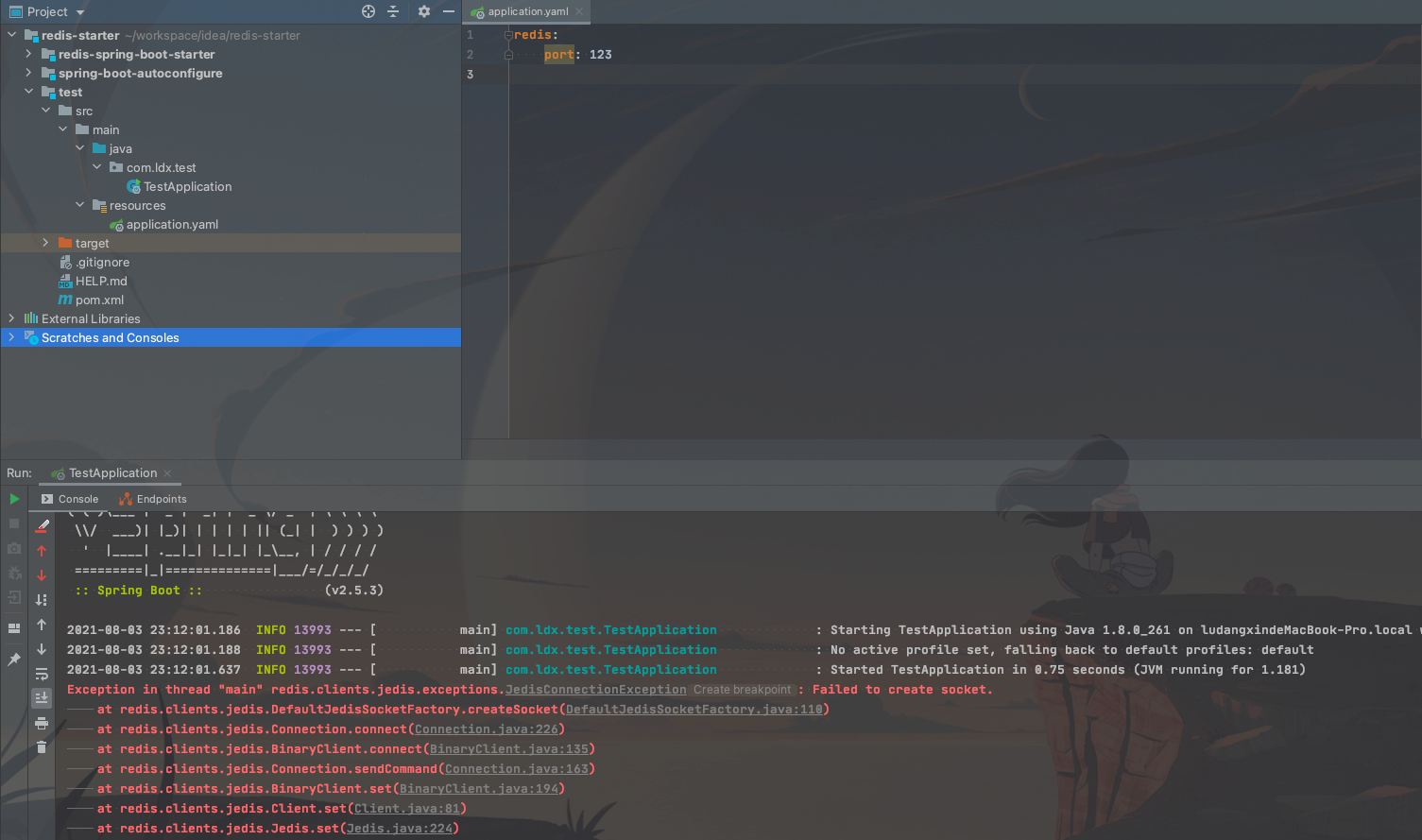1422x840 pixels.
Task: Clear console with trash can icon
Action: (42, 747)
